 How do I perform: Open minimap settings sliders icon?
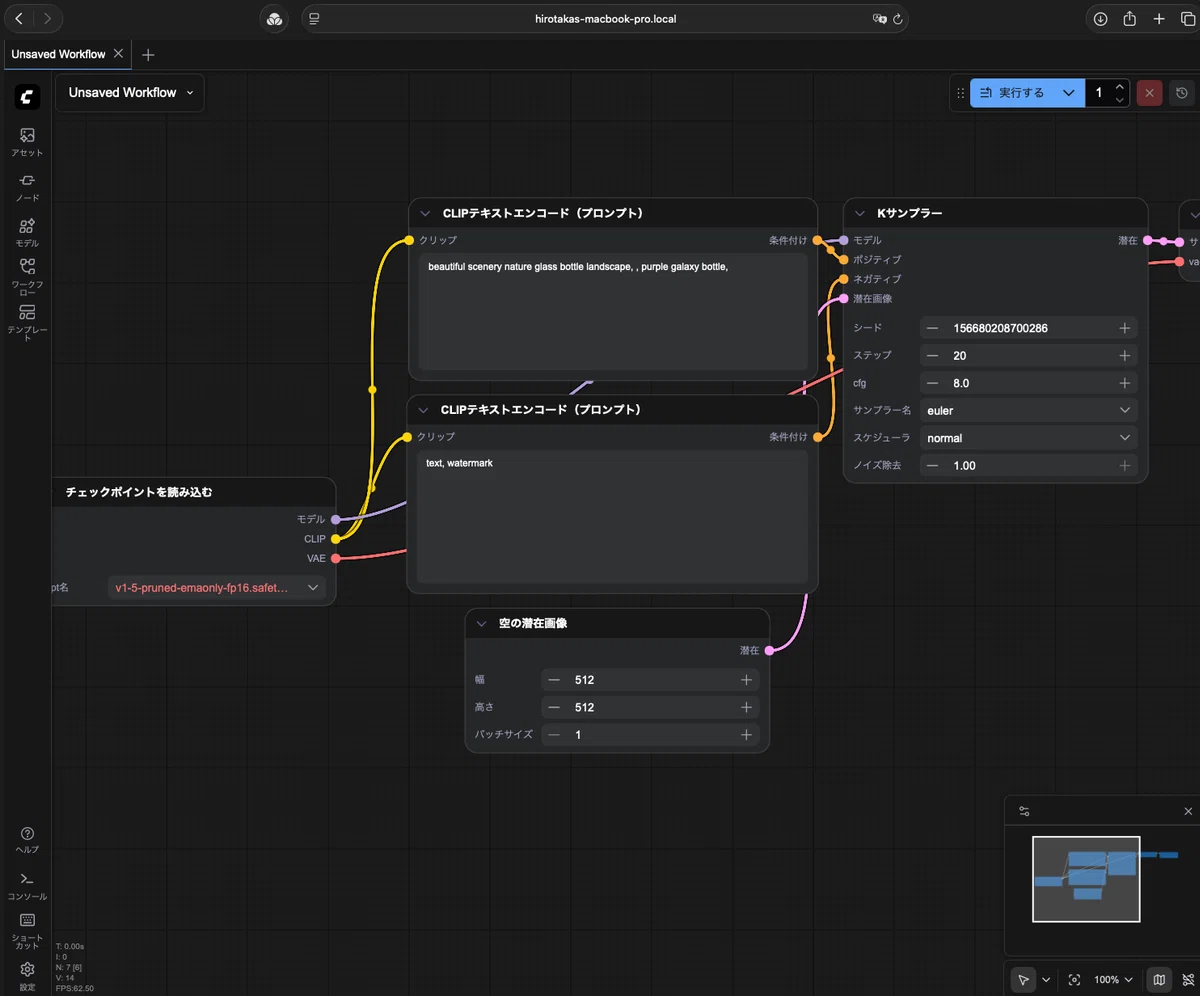pos(1024,811)
